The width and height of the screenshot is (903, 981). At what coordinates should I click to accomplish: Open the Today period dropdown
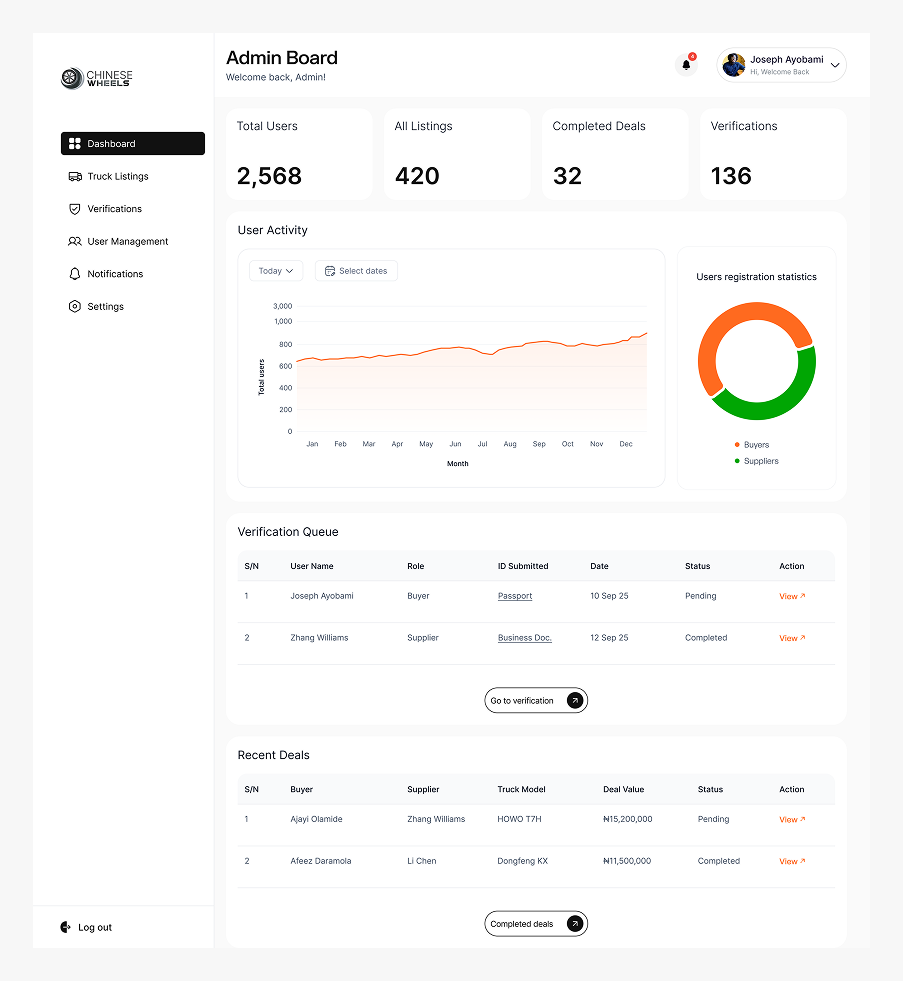pyautogui.click(x=276, y=271)
